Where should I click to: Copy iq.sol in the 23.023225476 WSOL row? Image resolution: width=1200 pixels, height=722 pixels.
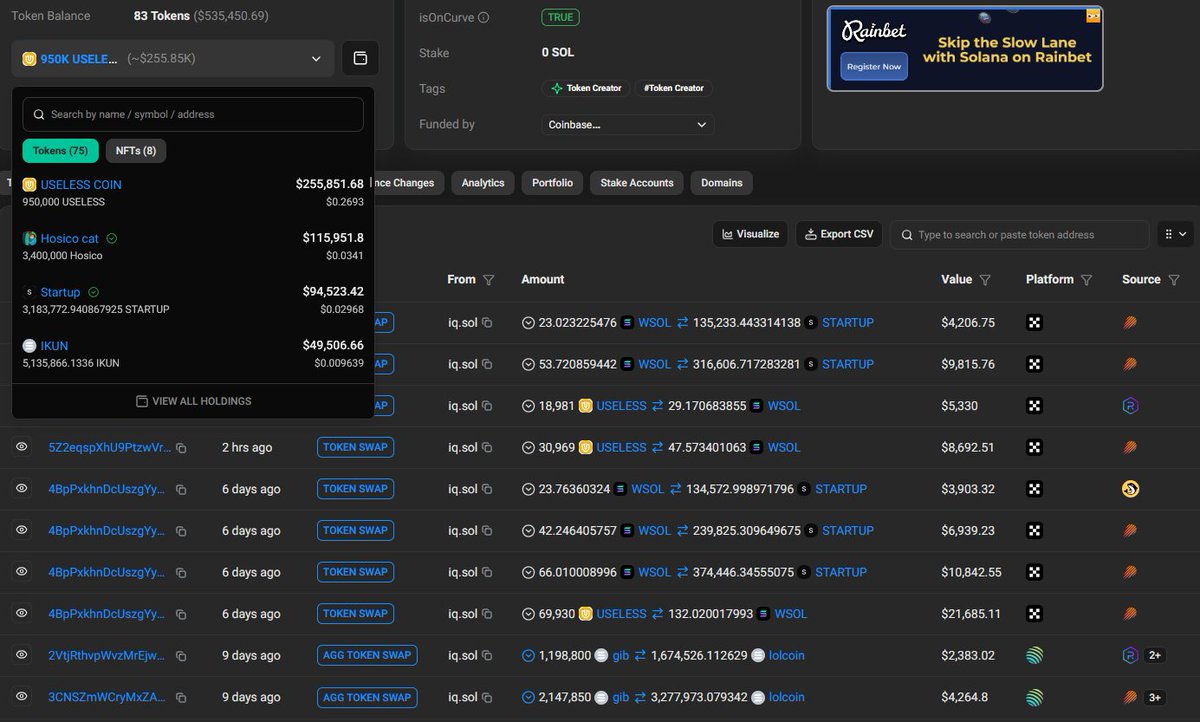click(x=487, y=323)
